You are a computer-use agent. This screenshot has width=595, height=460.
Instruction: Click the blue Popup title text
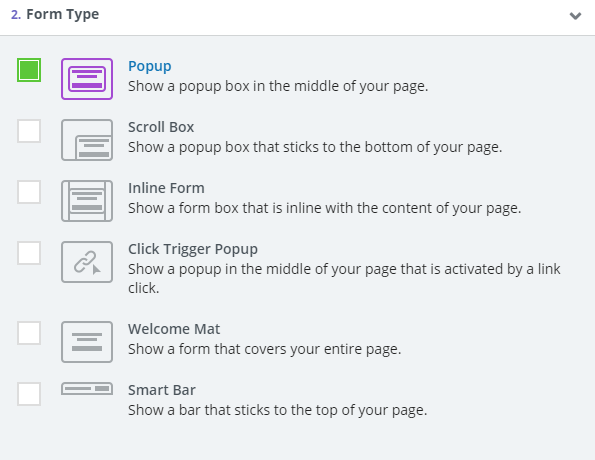(150, 67)
